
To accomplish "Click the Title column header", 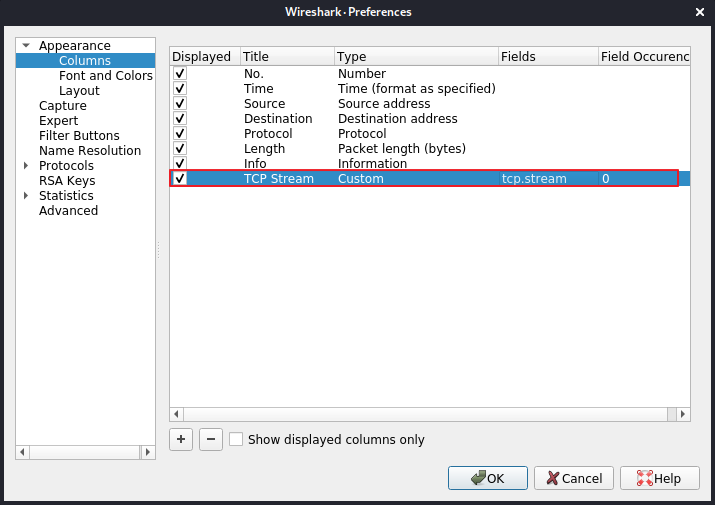I will [x=287, y=56].
